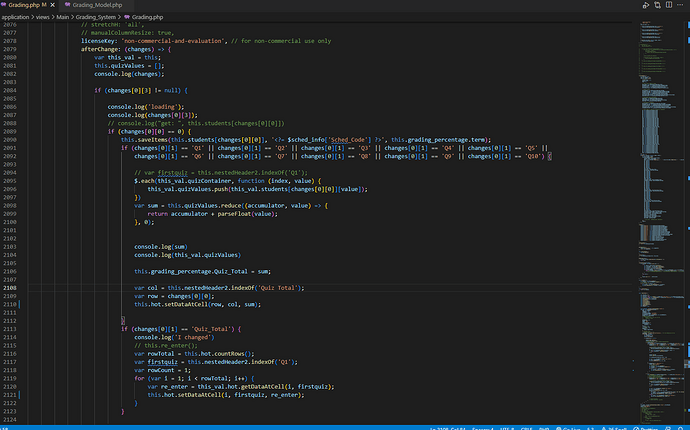The height and width of the screenshot is (430, 690).
Task: Click the 'non-commercial-and-evaluation' string
Action: [x=172, y=41]
